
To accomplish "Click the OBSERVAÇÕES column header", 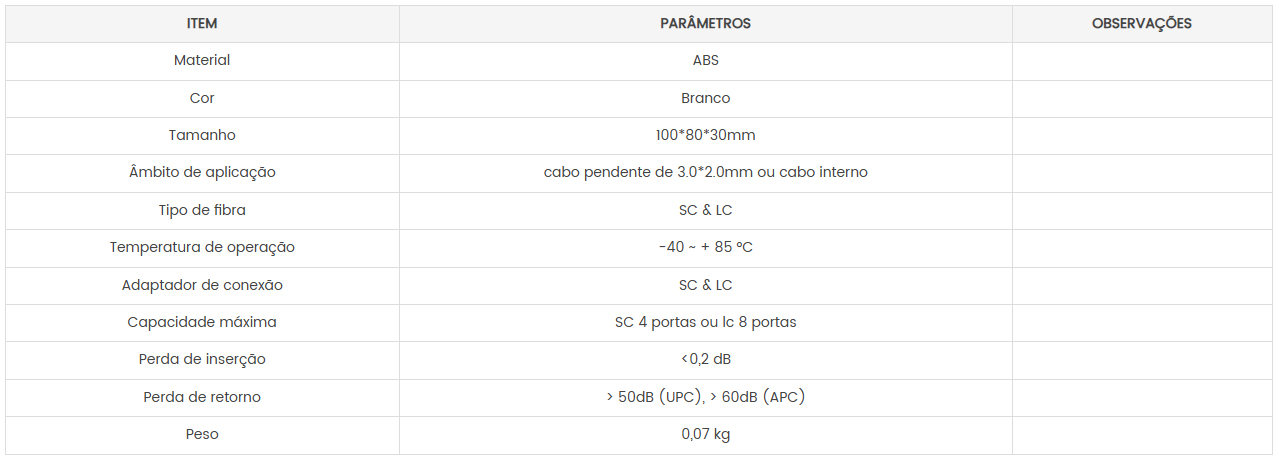I will [x=1141, y=23].
